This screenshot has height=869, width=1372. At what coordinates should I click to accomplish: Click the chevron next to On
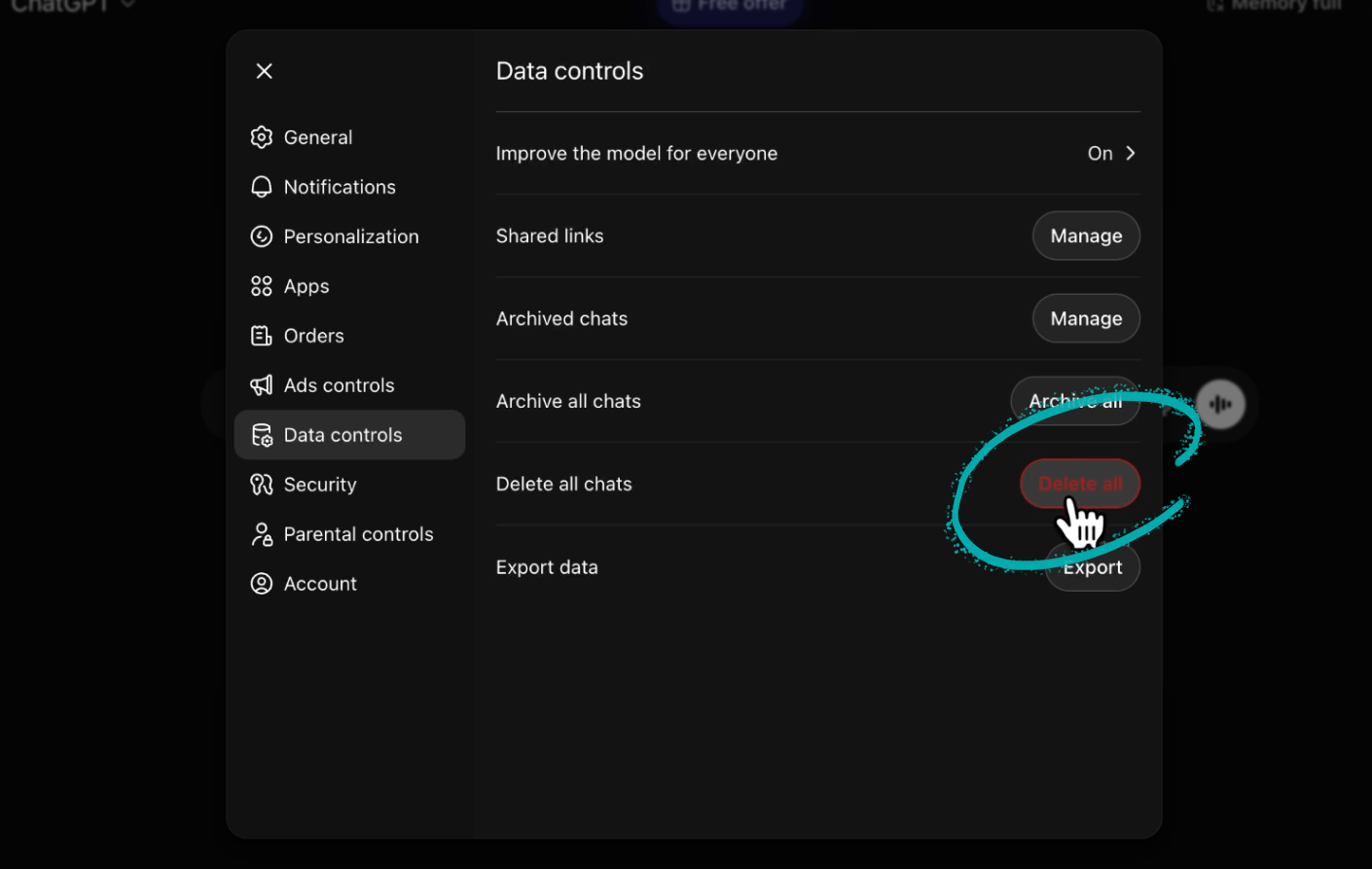1131,153
